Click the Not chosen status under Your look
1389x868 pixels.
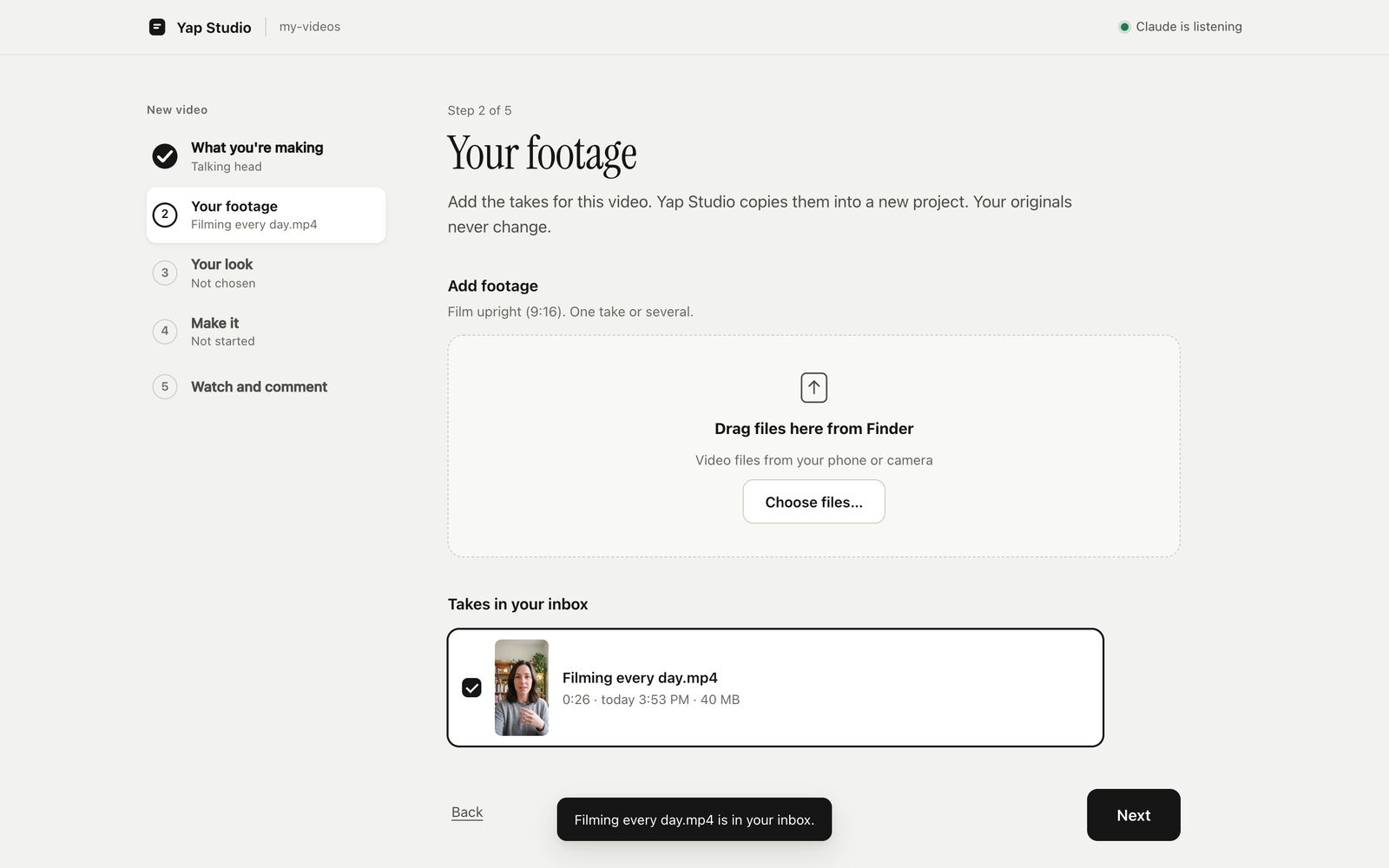(223, 283)
